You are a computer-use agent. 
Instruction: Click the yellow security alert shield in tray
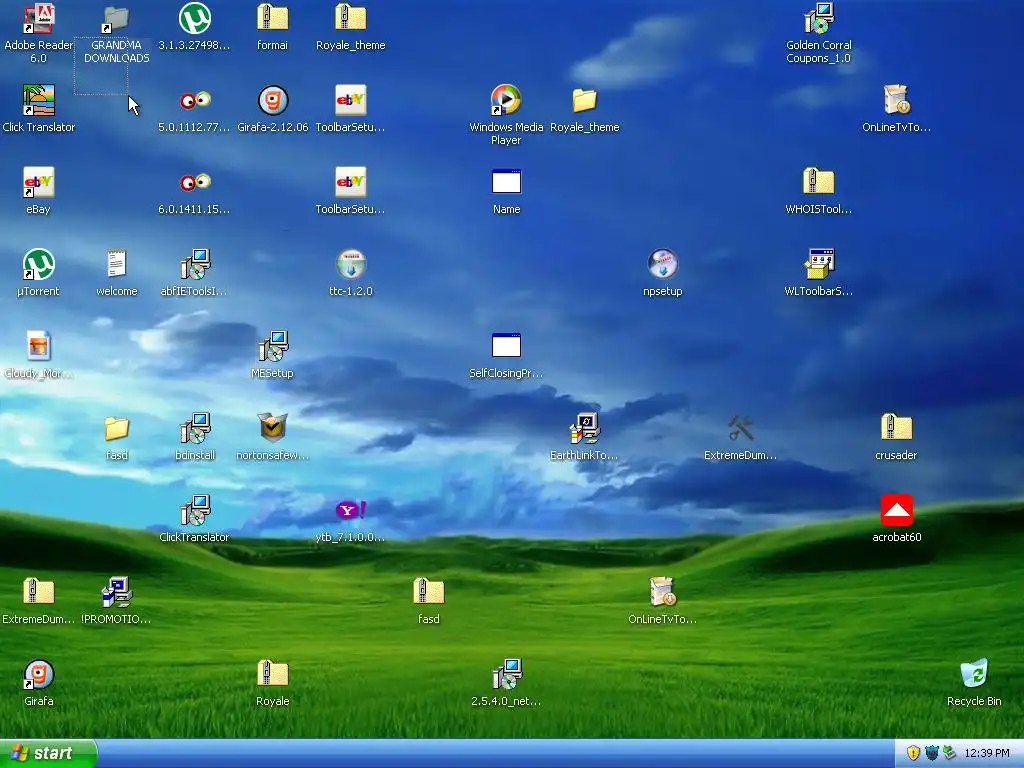tap(913, 753)
